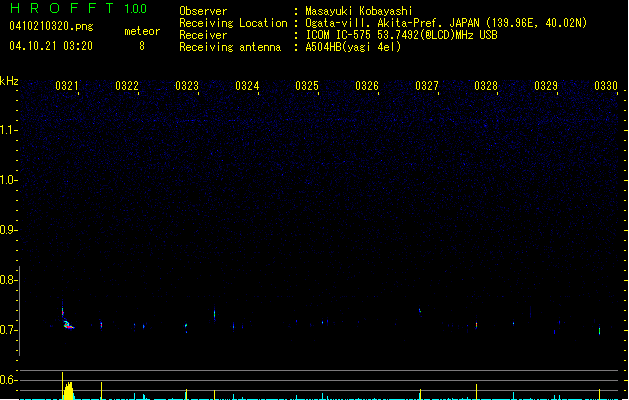
Task: Click the 0329 time marker
Action: pos(546,86)
